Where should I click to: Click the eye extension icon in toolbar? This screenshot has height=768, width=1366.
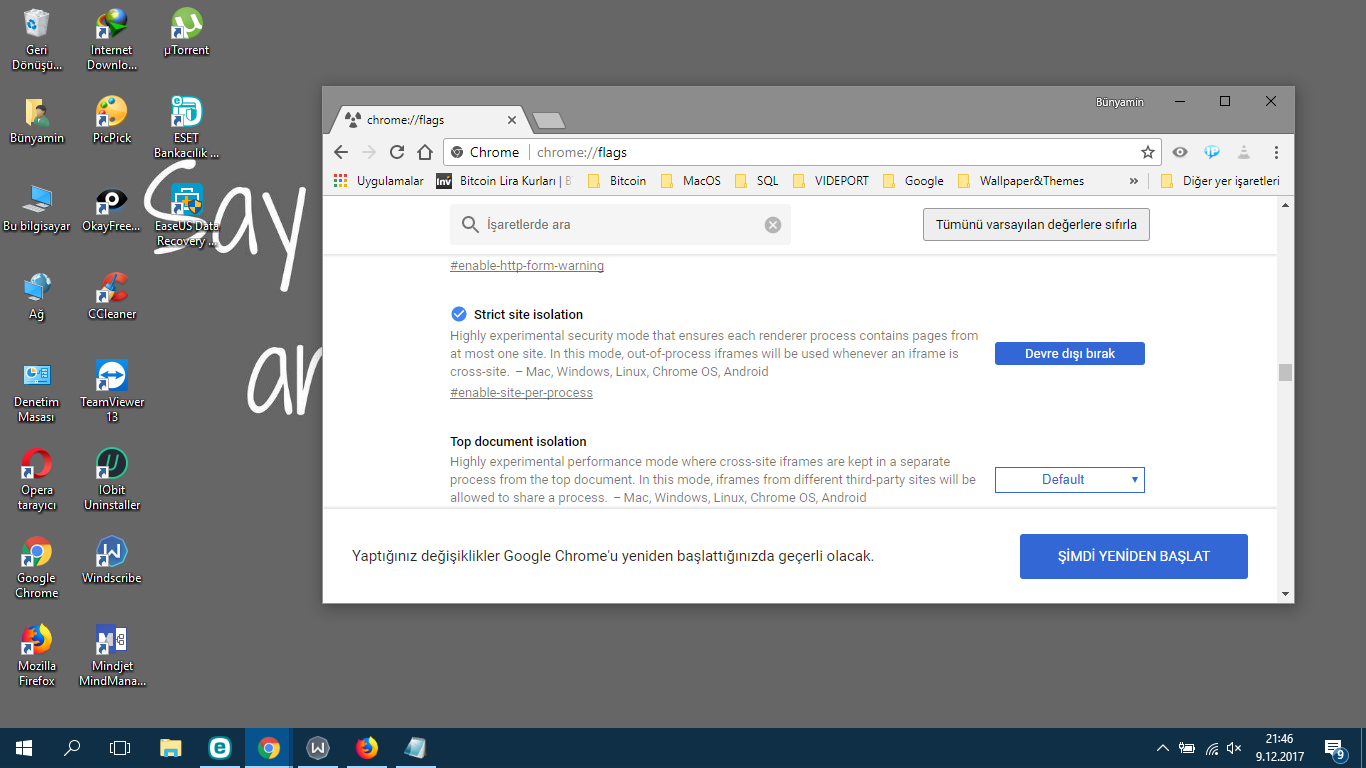(x=1180, y=152)
